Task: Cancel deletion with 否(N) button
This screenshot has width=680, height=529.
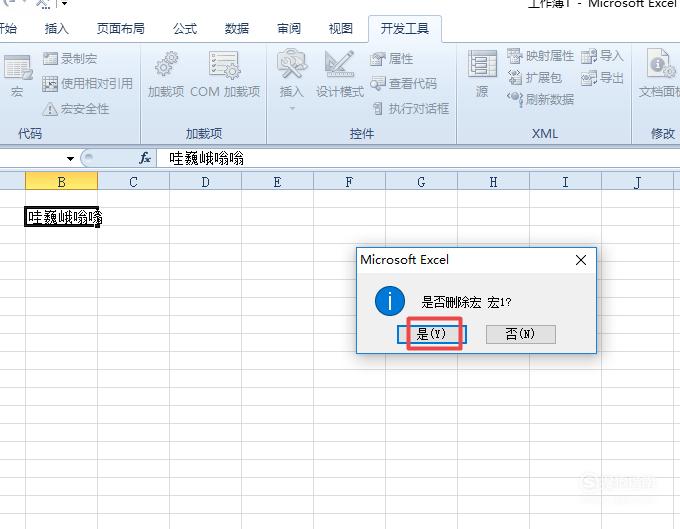Action: [x=520, y=334]
